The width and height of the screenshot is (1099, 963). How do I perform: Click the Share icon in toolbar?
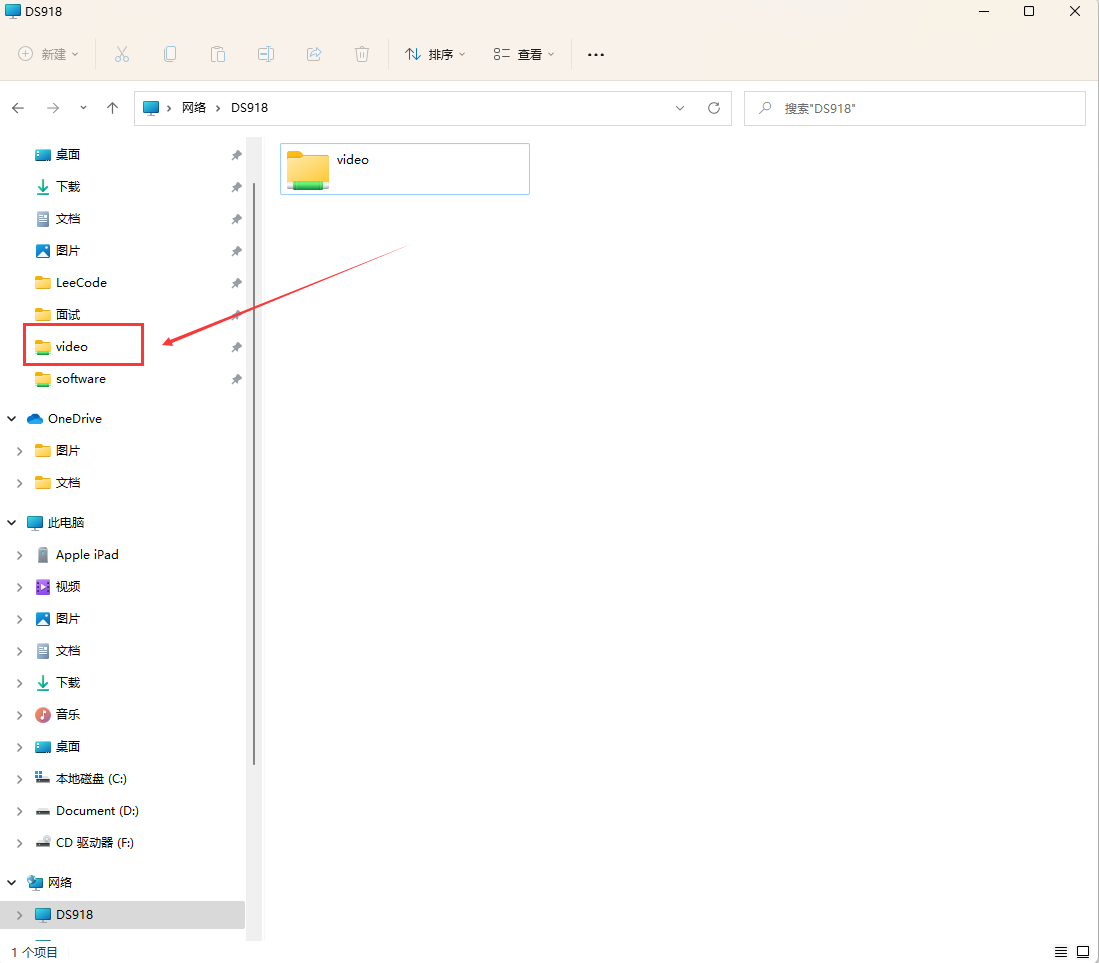[314, 54]
